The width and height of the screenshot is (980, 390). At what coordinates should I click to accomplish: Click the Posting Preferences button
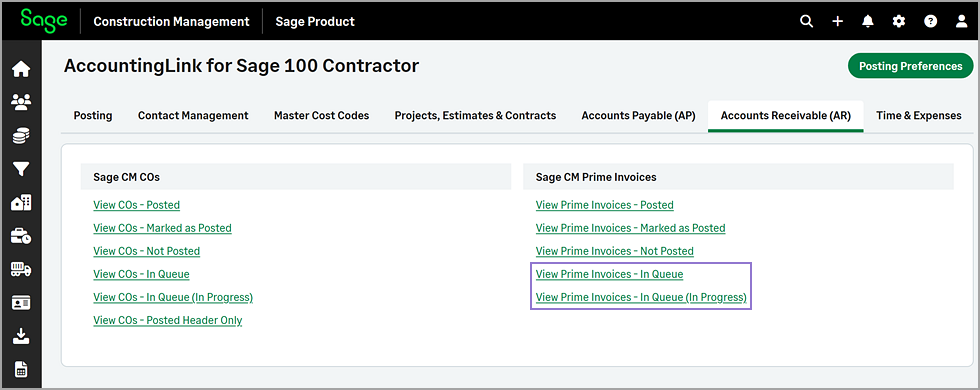click(x=911, y=66)
